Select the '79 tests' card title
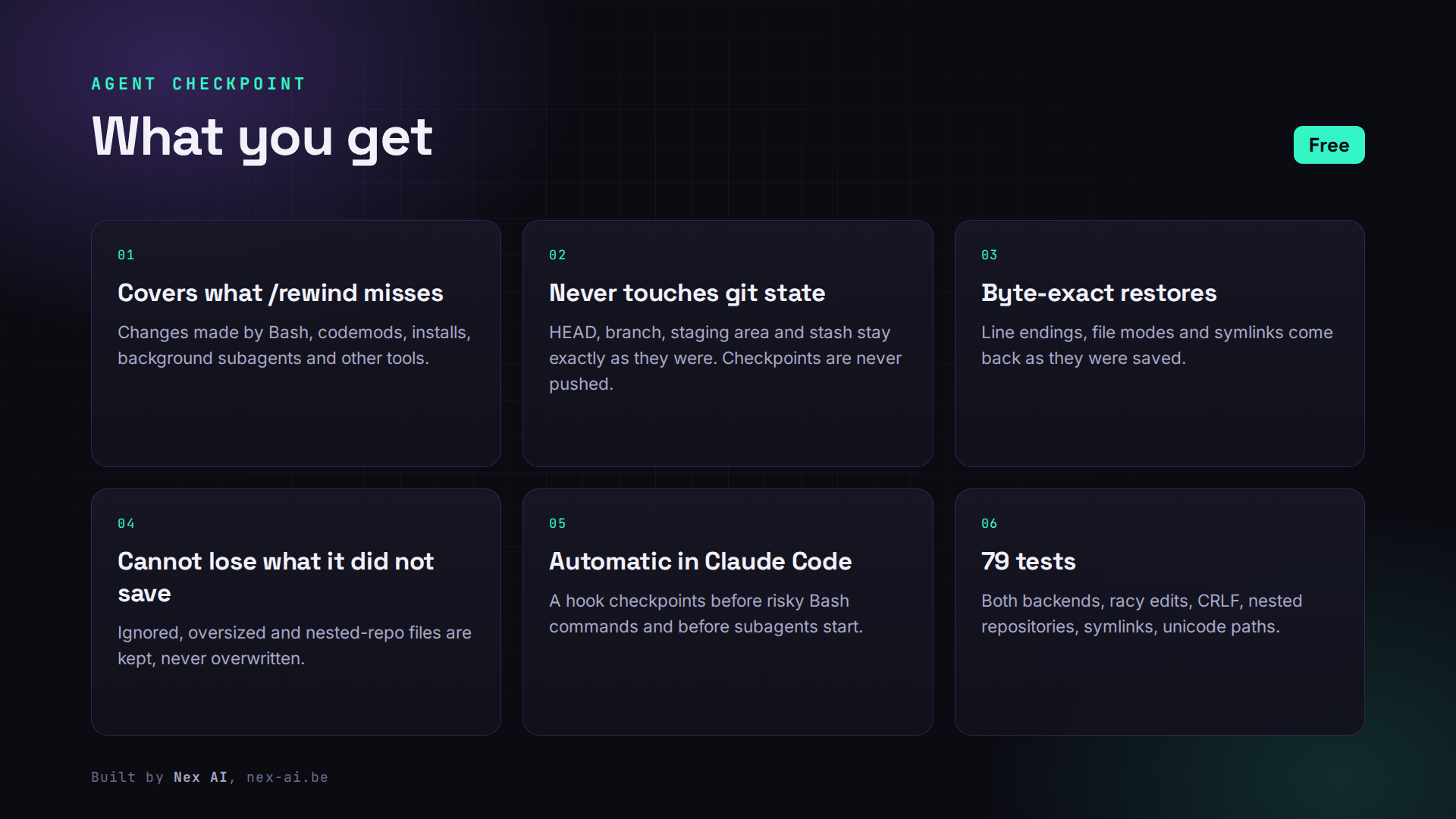Viewport: 1456px width, 819px height. (1028, 561)
